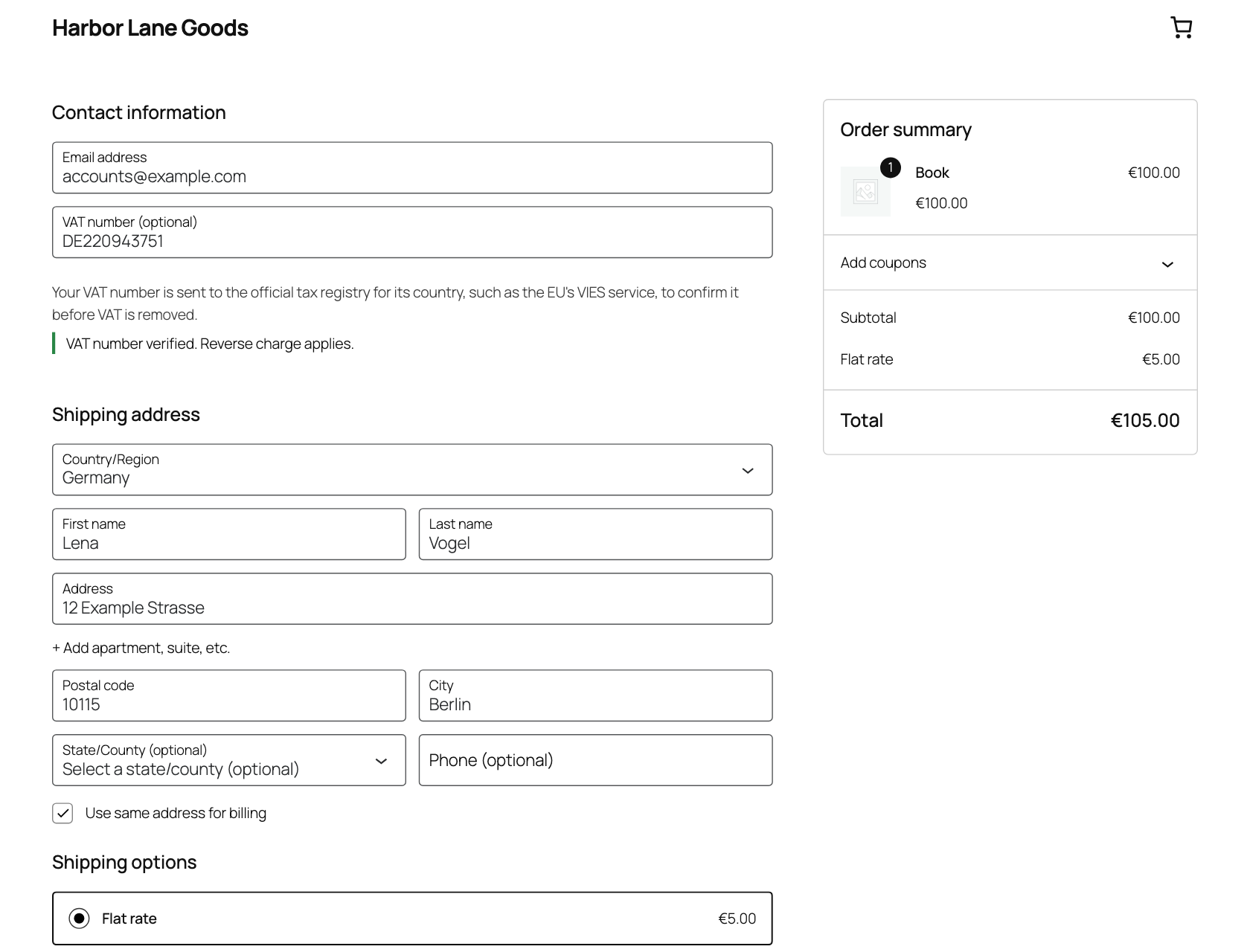Click the Total amount €105.00
Screen dimensions: 1250x952
pyautogui.click(x=1145, y=420)
